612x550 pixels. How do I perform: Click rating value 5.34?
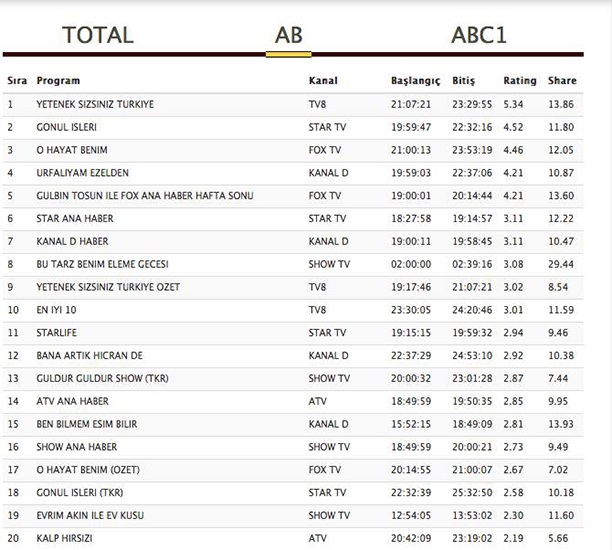pyautogui.click(x=513, y=104)
